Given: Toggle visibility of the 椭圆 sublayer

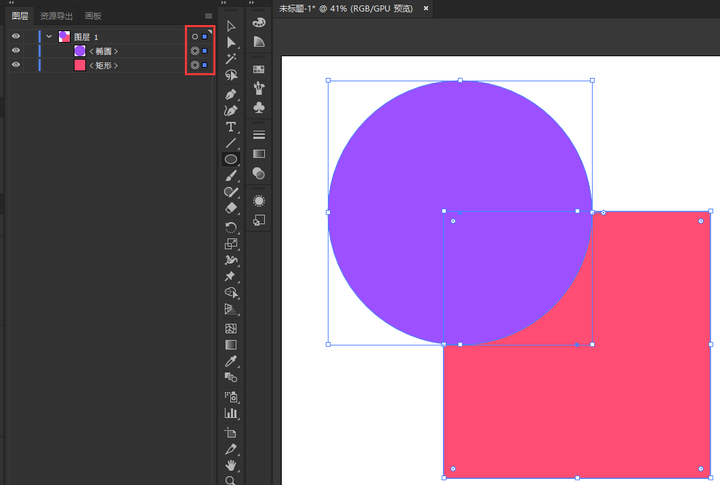Looking at the screenshot, I should tap(16, 51).
